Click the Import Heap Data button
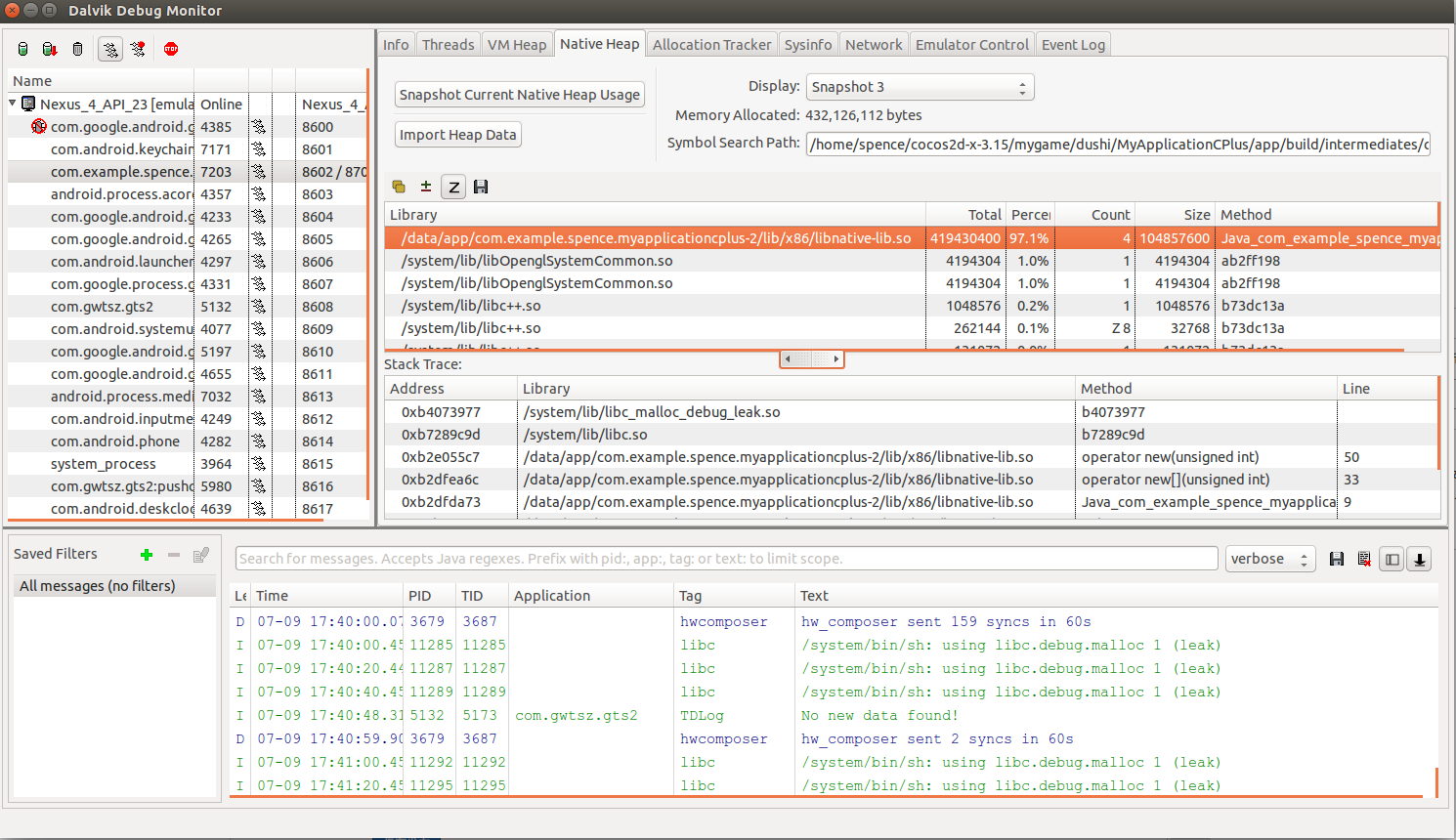This screenshot has height=840, width=1456. [457, 135]
